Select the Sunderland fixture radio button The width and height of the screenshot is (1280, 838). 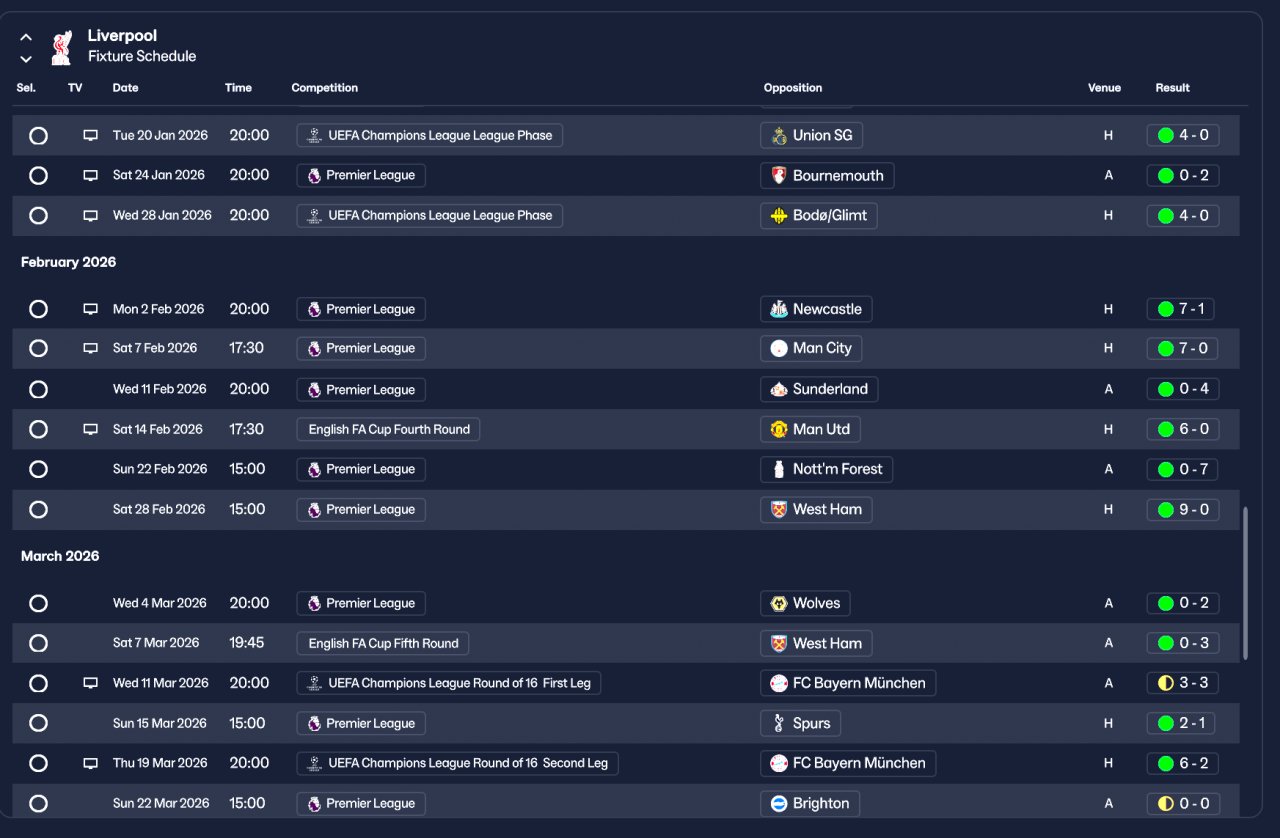click(38, 389)
